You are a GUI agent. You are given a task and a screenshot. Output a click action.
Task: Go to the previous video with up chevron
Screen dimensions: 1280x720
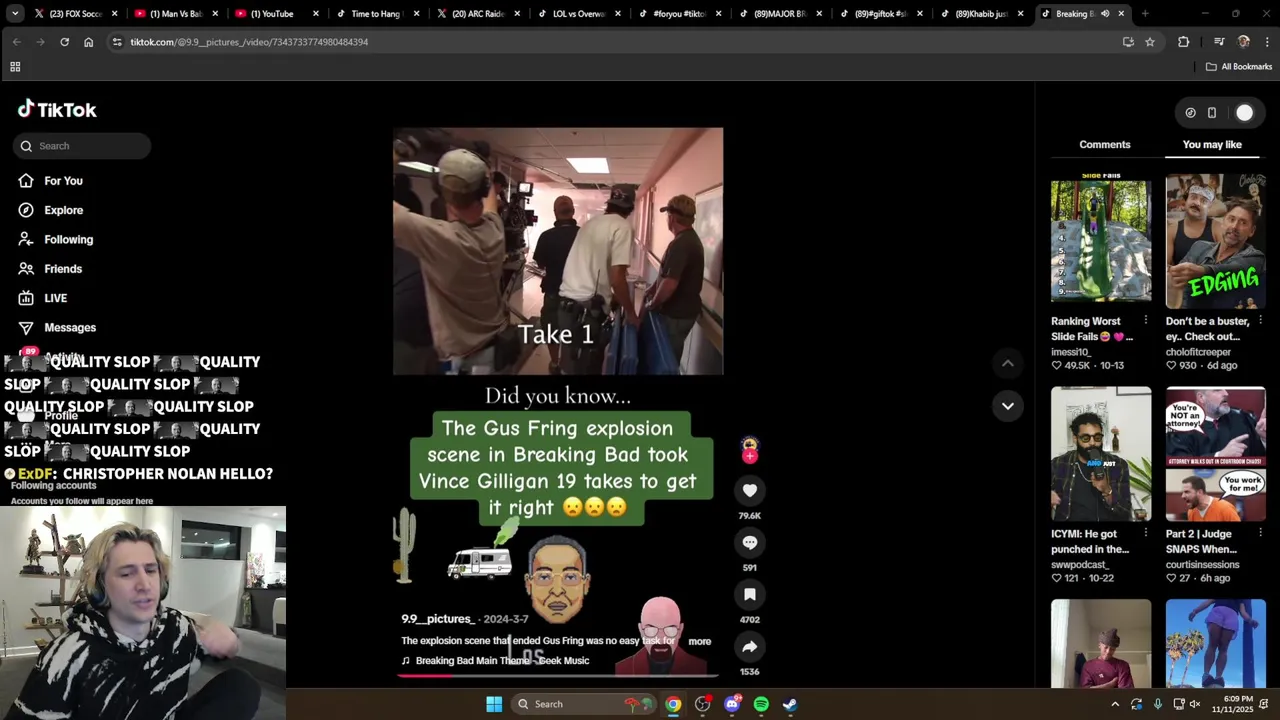[1008, 363]
